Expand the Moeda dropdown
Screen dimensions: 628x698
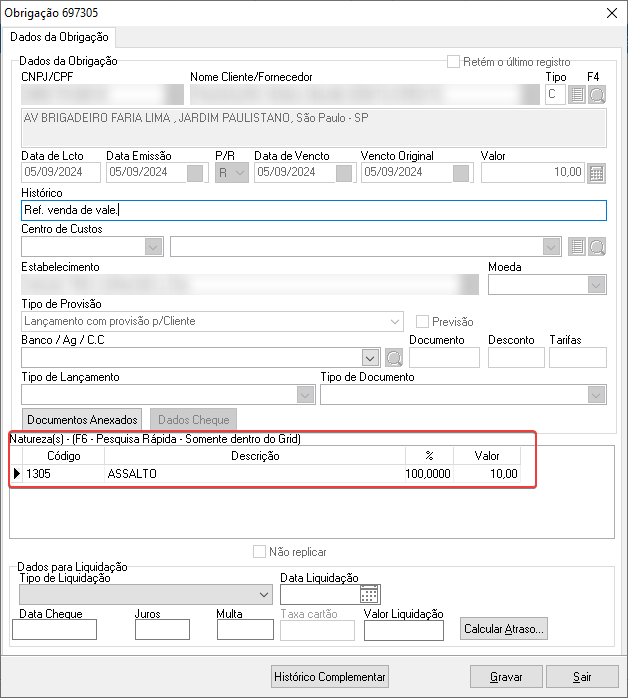(x=596, y=285)
